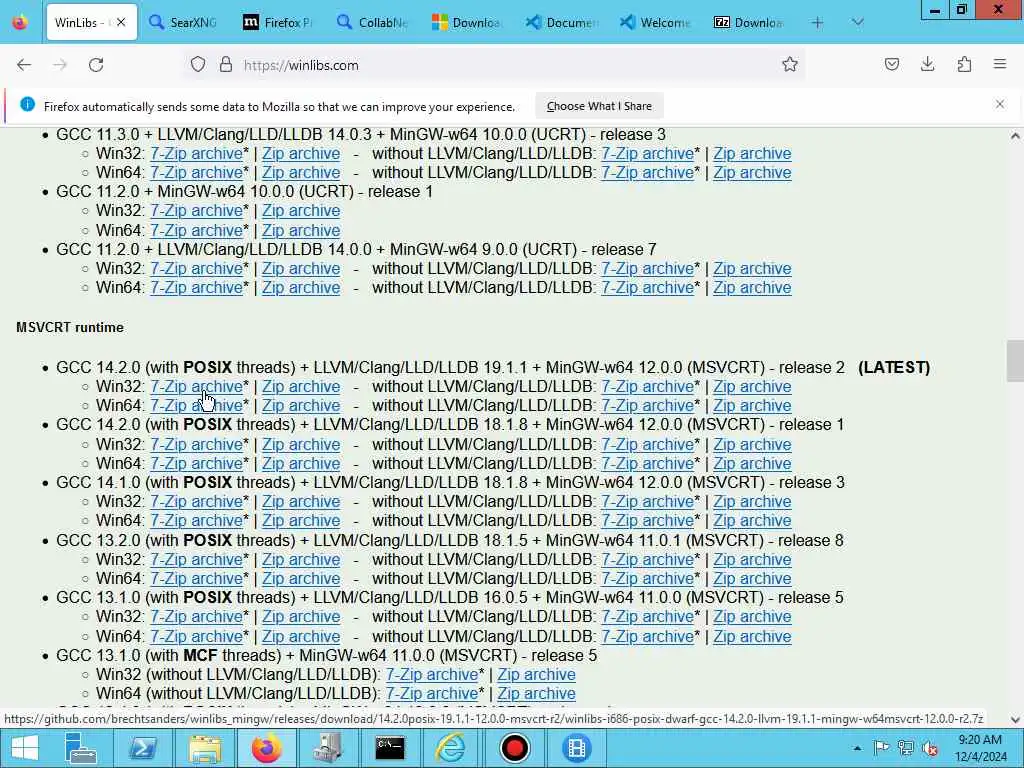Switch to the 7z Download tab
This screenshot has height=768, width=1024.
(x=749, y=22)
